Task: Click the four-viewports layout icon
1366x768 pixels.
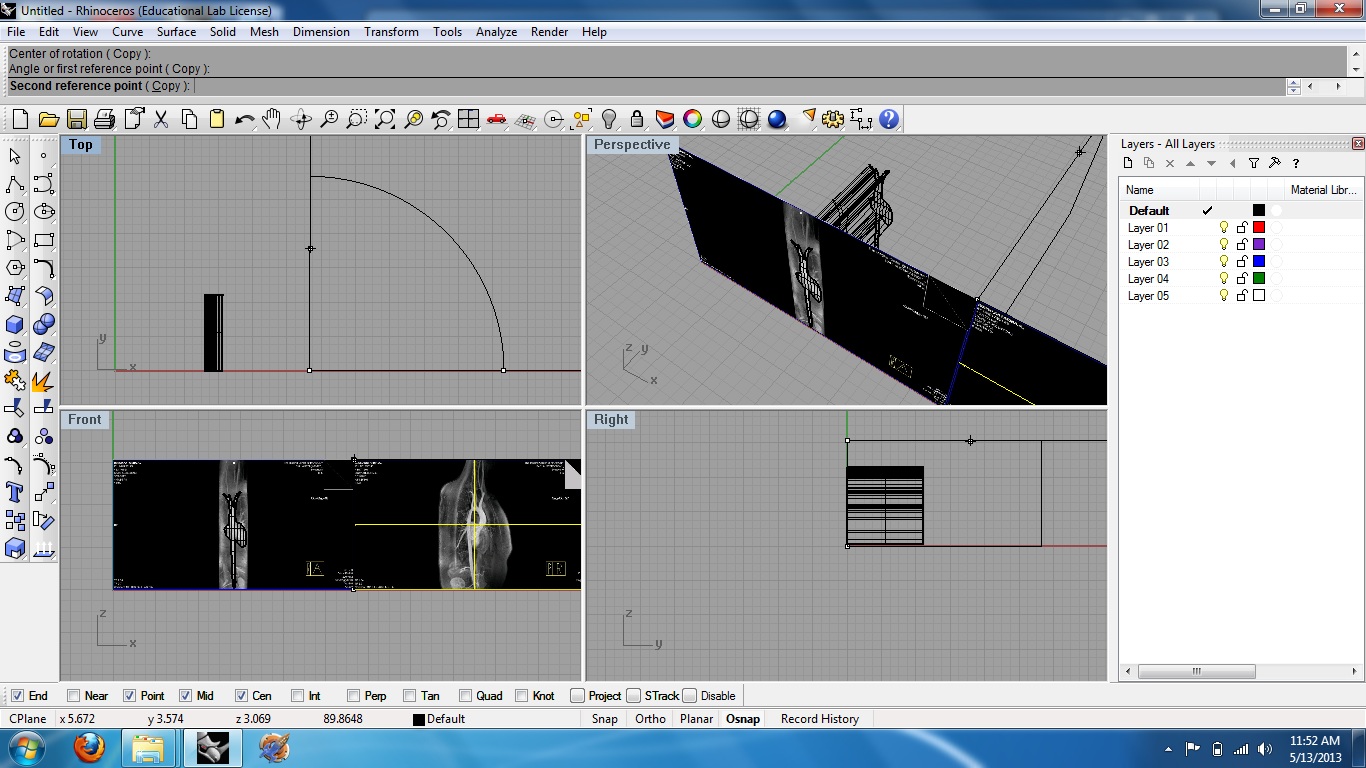Action: (469, 120)
